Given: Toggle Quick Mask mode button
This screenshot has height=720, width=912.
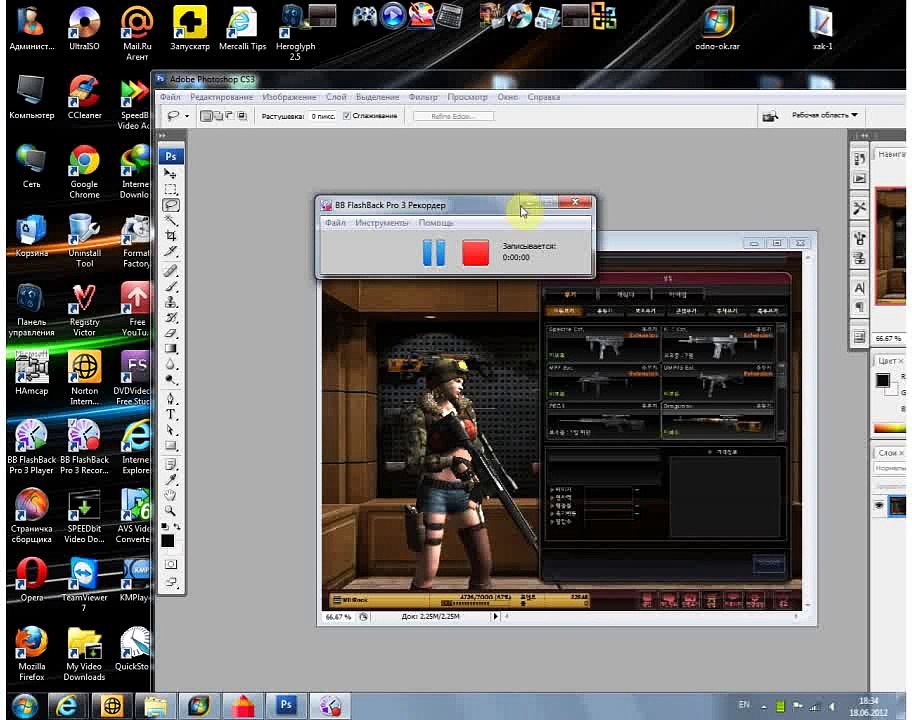Looking at the screenshot, I should click(x=170, y=564).
